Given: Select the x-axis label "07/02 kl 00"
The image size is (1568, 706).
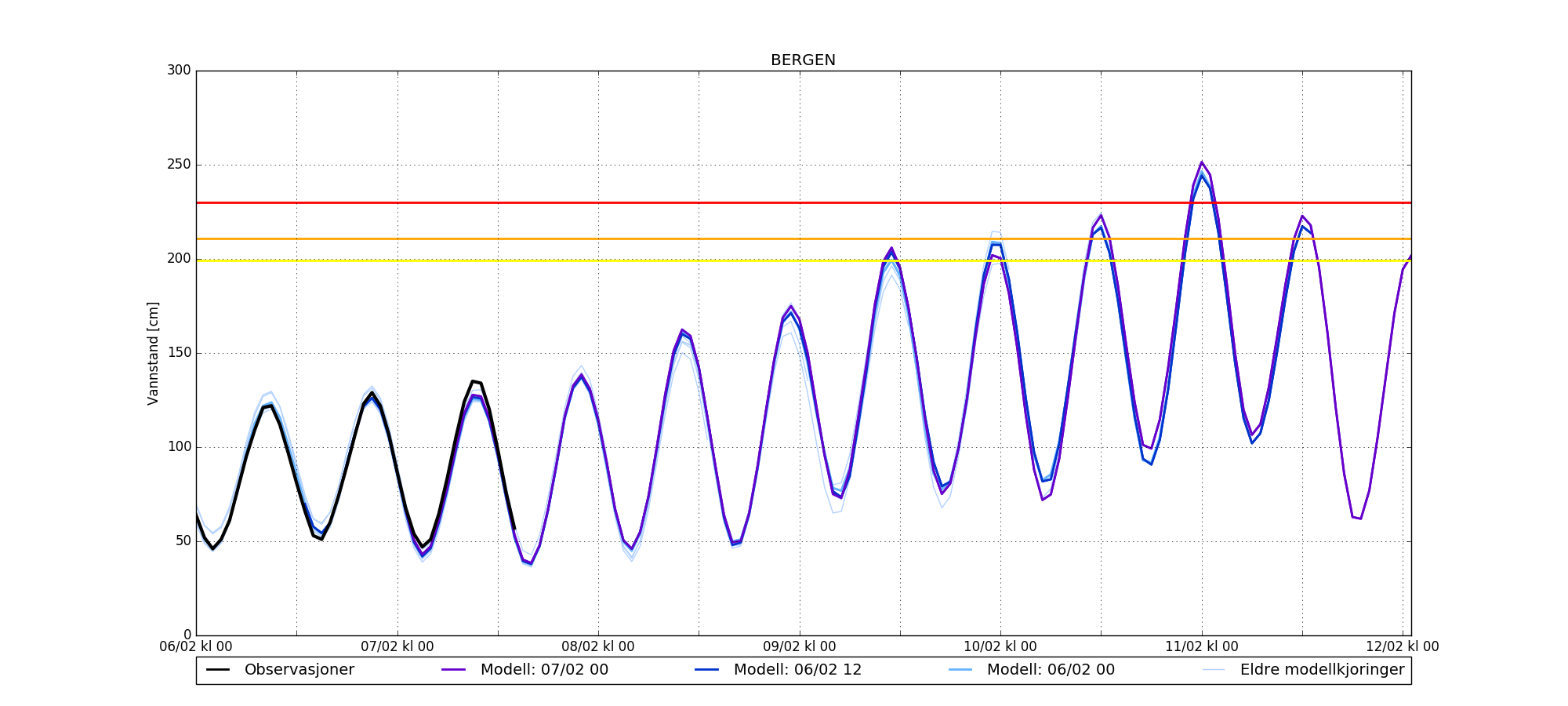Looking at the screenshot, I should point(397,647).
